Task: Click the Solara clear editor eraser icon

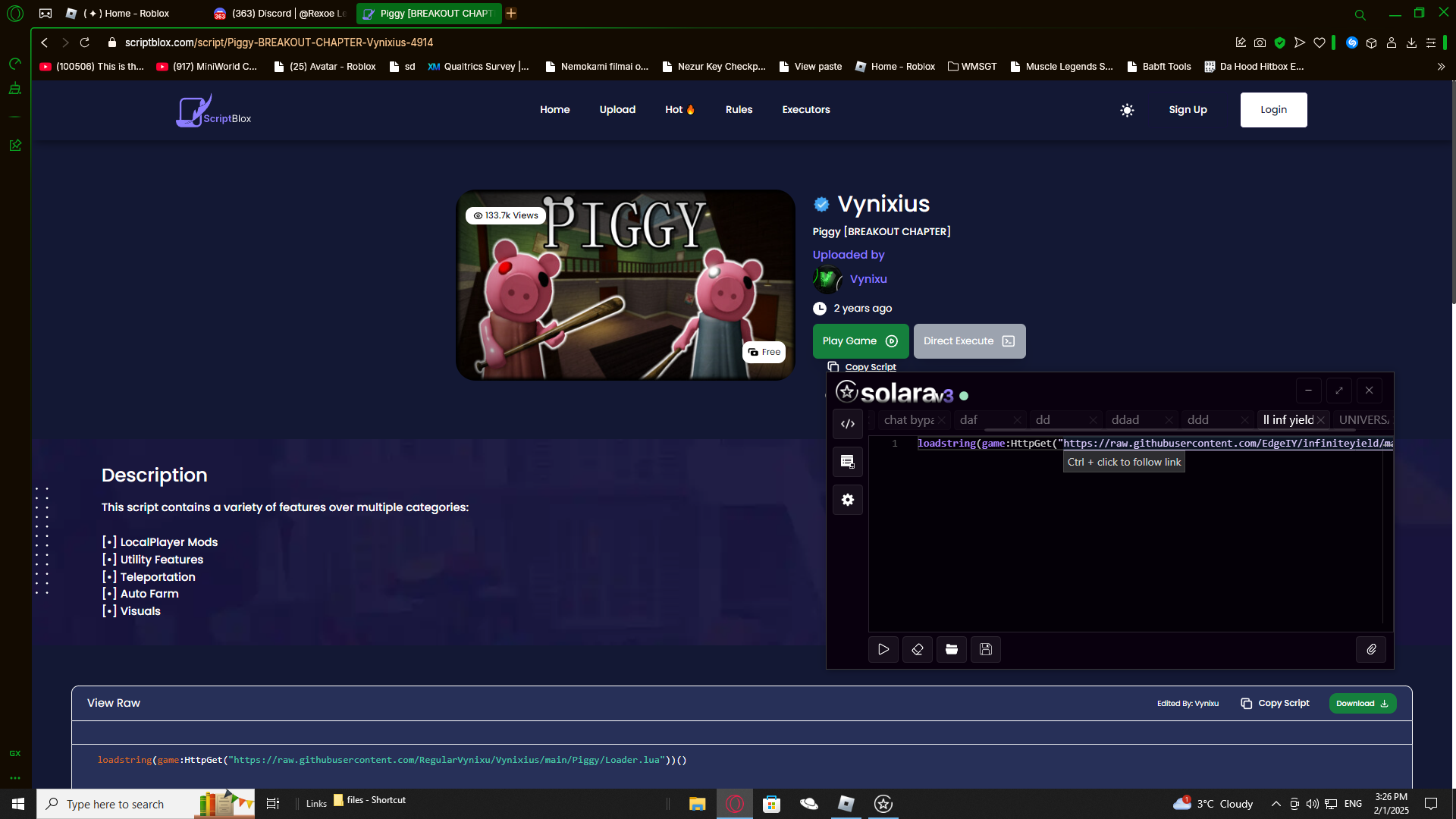Action: [x=918, y=649]
